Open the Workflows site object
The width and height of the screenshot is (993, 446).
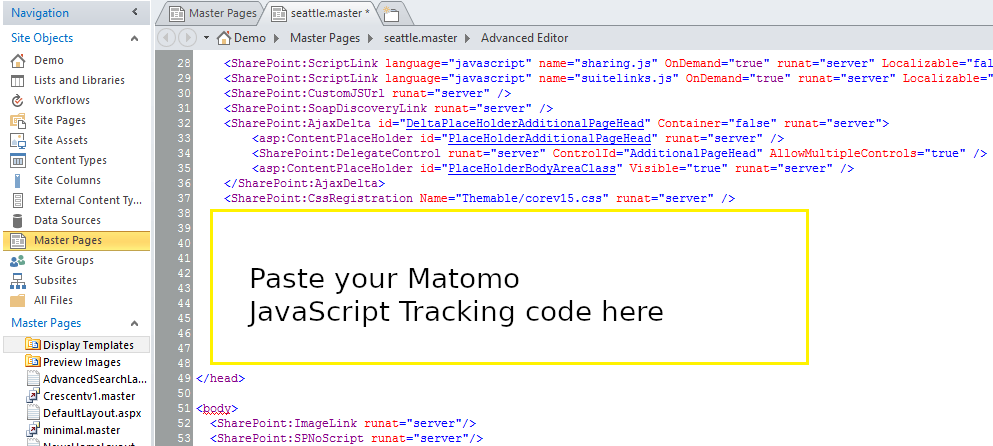tap(61, 100)
